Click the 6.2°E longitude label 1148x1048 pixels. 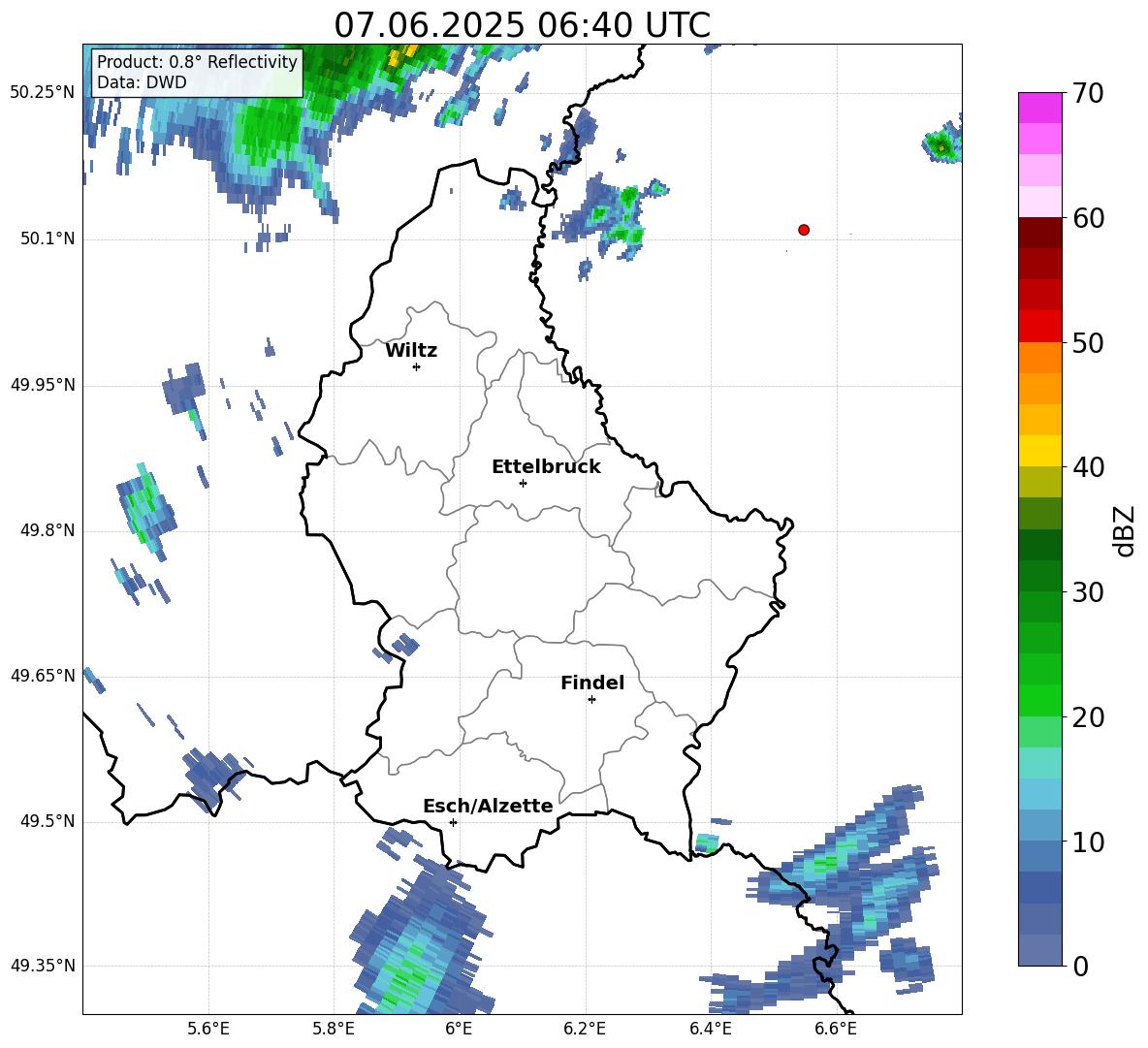(x=585, y=1029)
